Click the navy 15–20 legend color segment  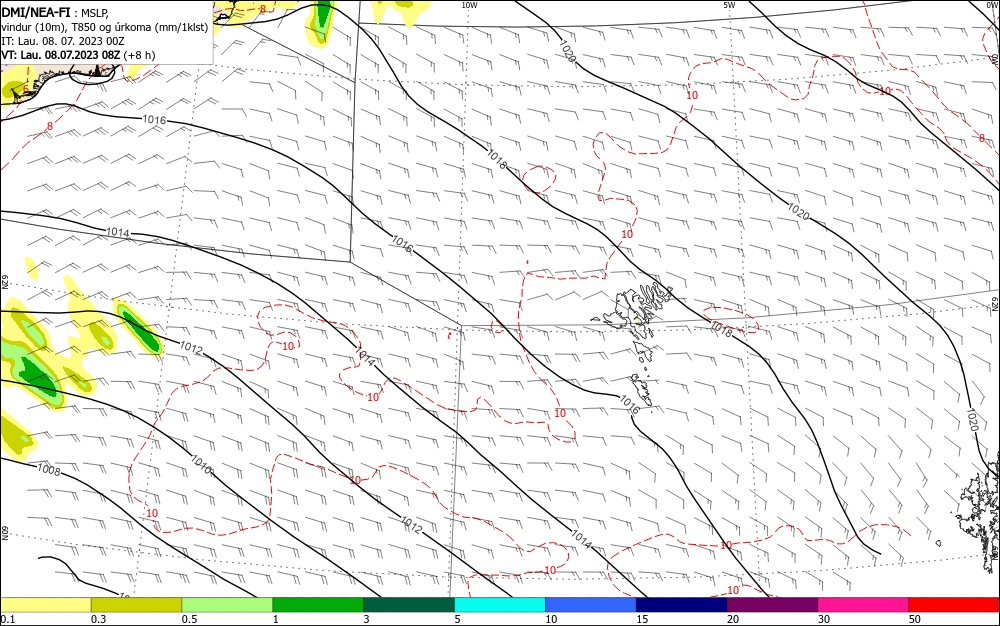click(682, 605)
